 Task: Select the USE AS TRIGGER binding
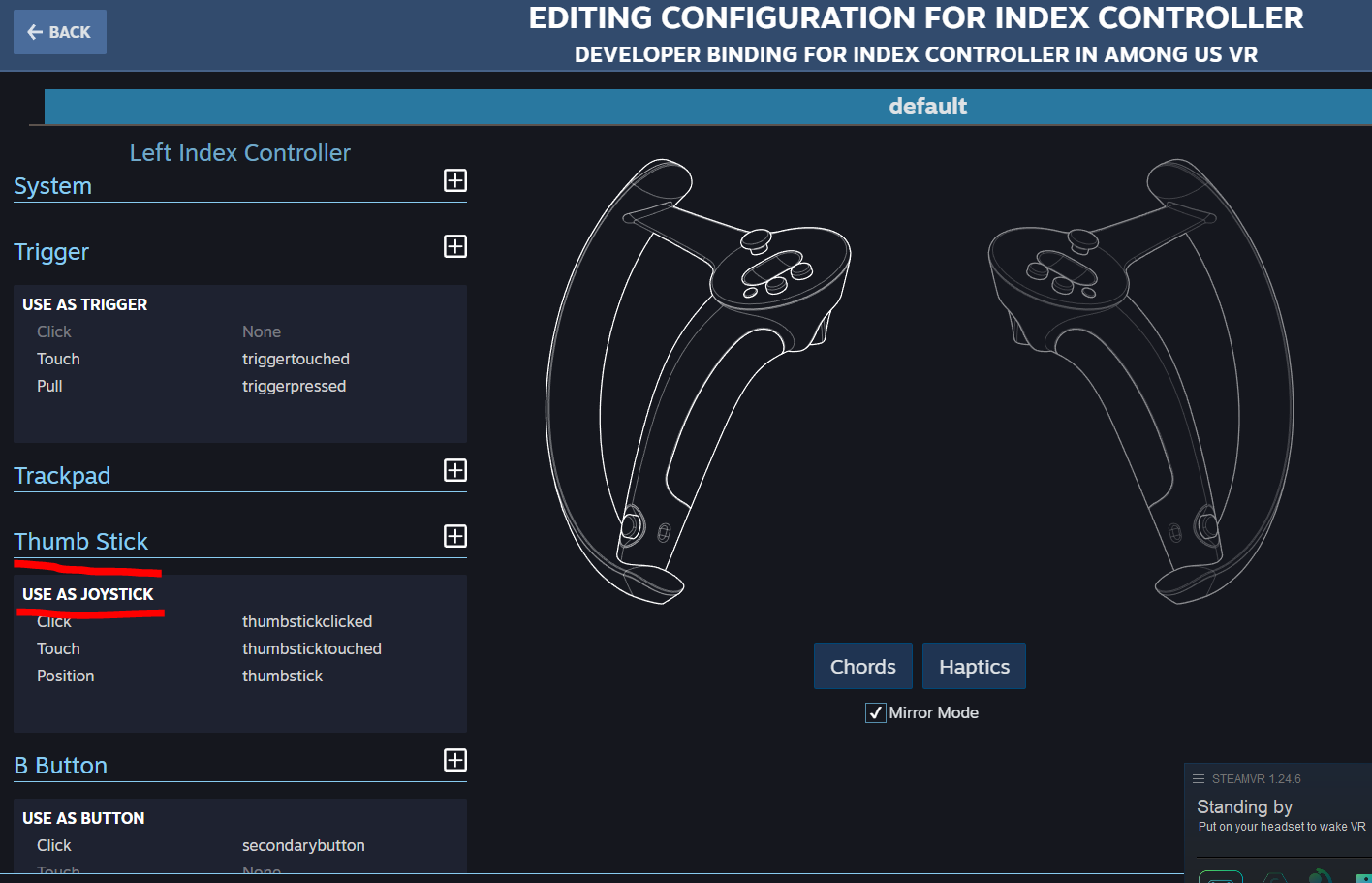[85, 304]
